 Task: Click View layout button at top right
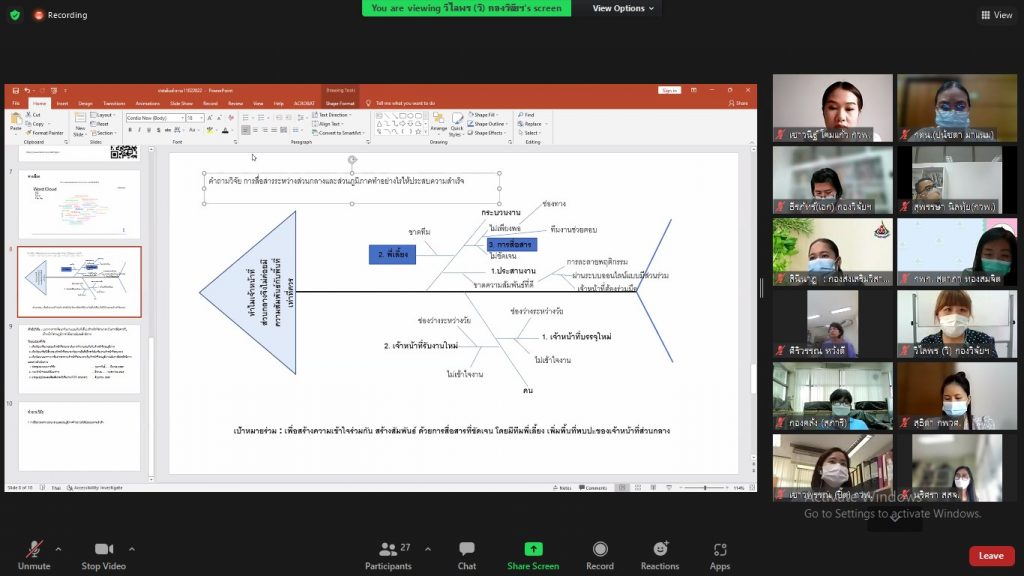click(997, 15)
